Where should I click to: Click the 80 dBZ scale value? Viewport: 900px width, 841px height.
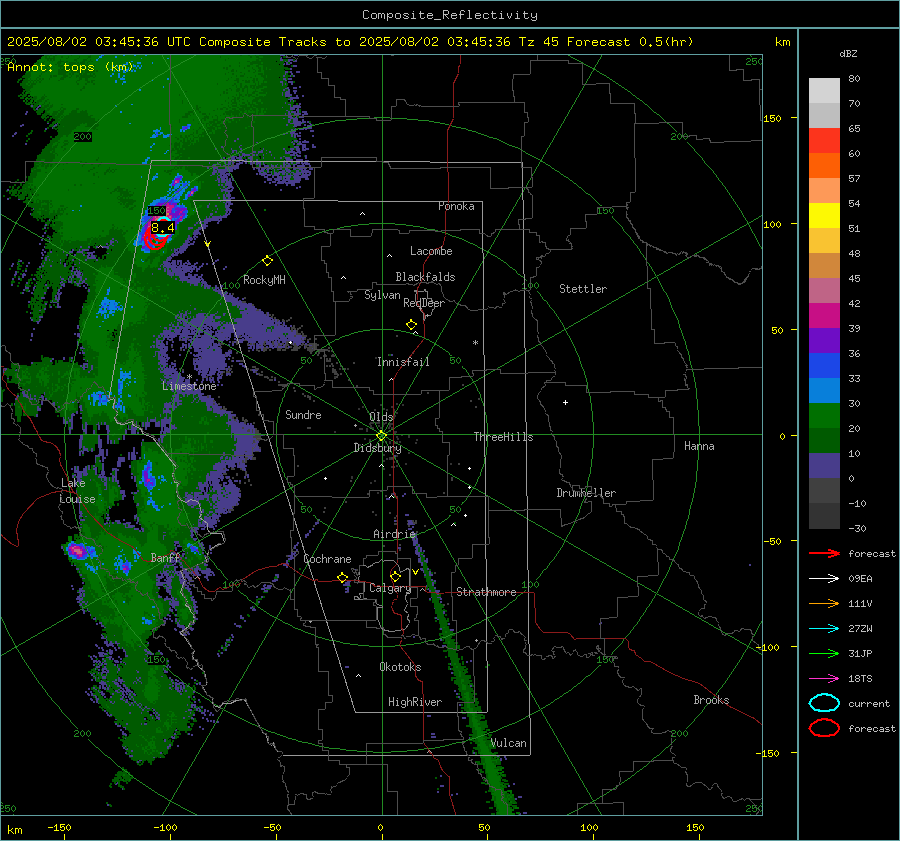coord(854,79)
